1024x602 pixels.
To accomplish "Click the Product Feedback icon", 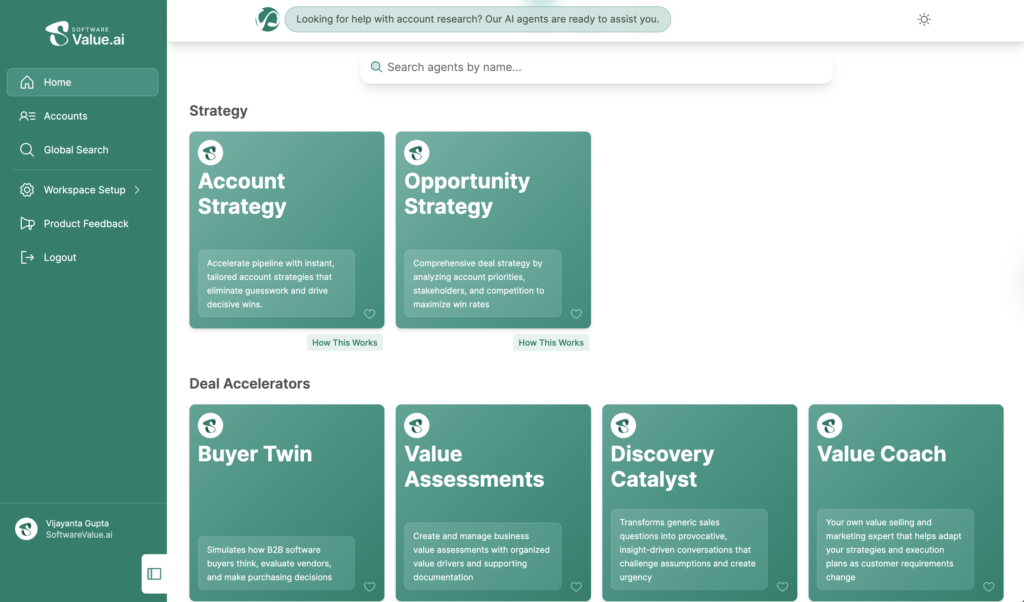I will pyautogui.click(x=27, y=224).
